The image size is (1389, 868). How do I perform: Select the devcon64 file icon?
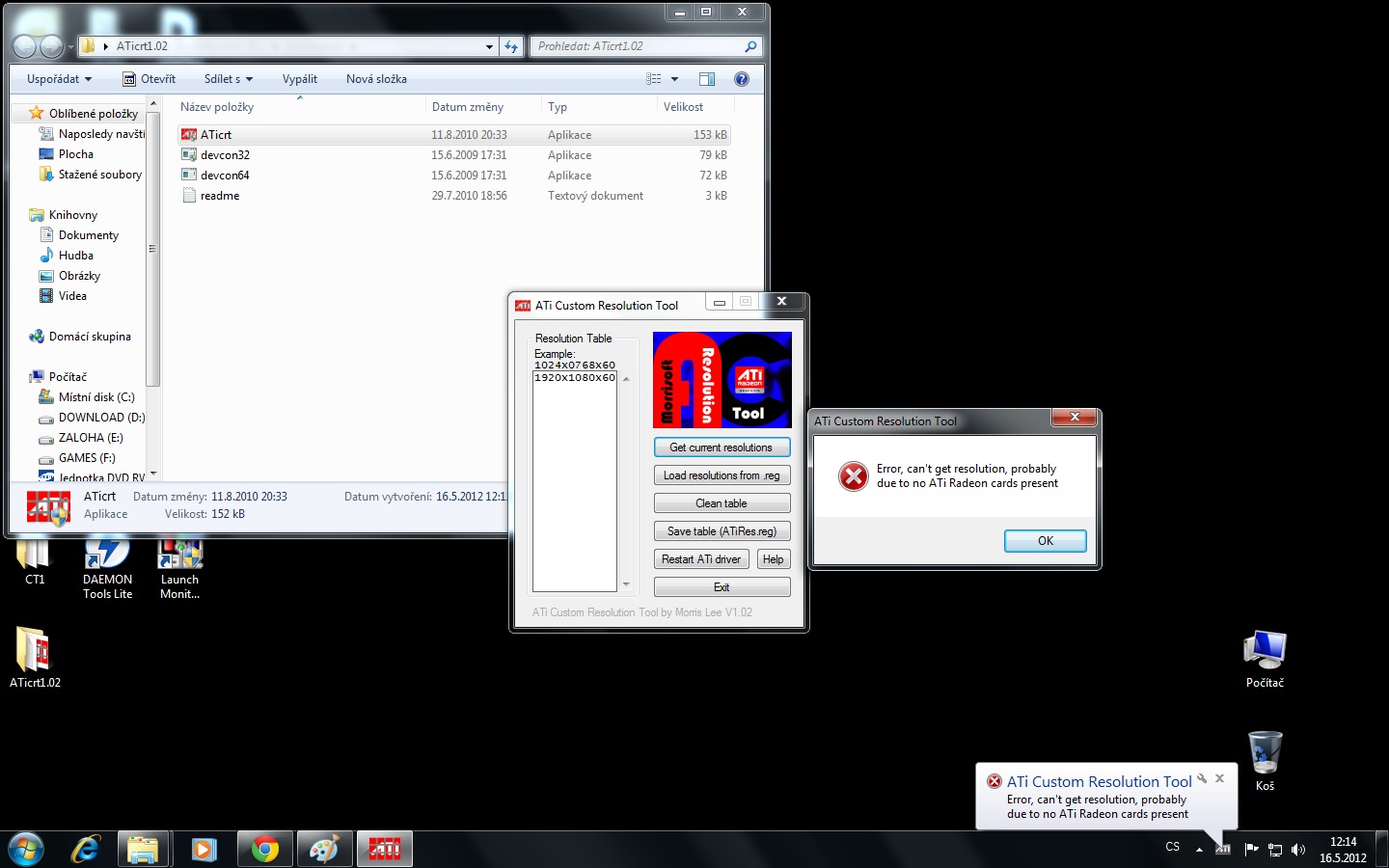click(189, 176)
